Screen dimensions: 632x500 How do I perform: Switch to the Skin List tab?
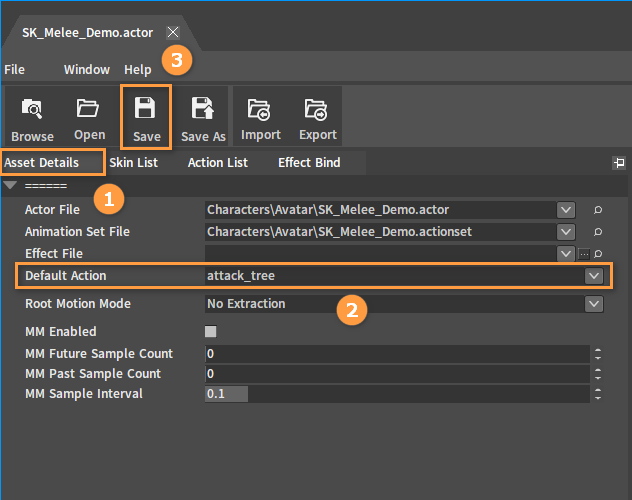pos(133,163)
